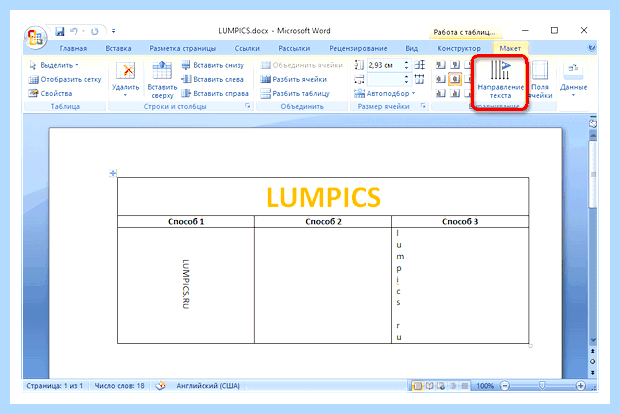Image resolution: width=620 pixels, height=414 pixels.
Task: Open the Ссылки tab
Action: pyautogui.click(x=247, y=48)
